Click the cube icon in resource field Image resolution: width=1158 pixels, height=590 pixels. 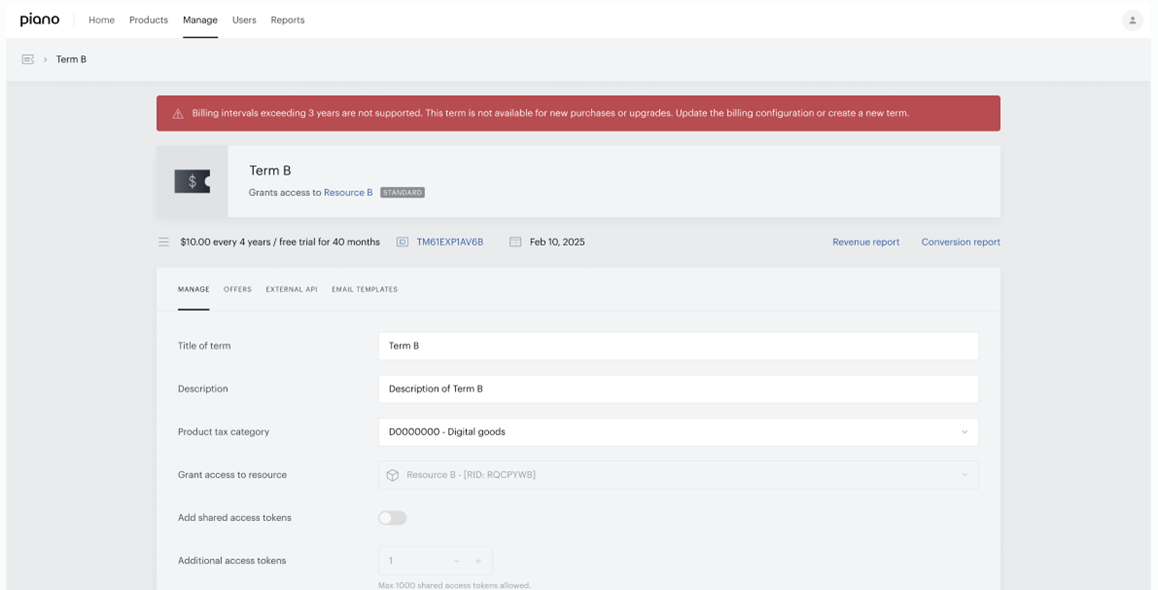(393, 475)
